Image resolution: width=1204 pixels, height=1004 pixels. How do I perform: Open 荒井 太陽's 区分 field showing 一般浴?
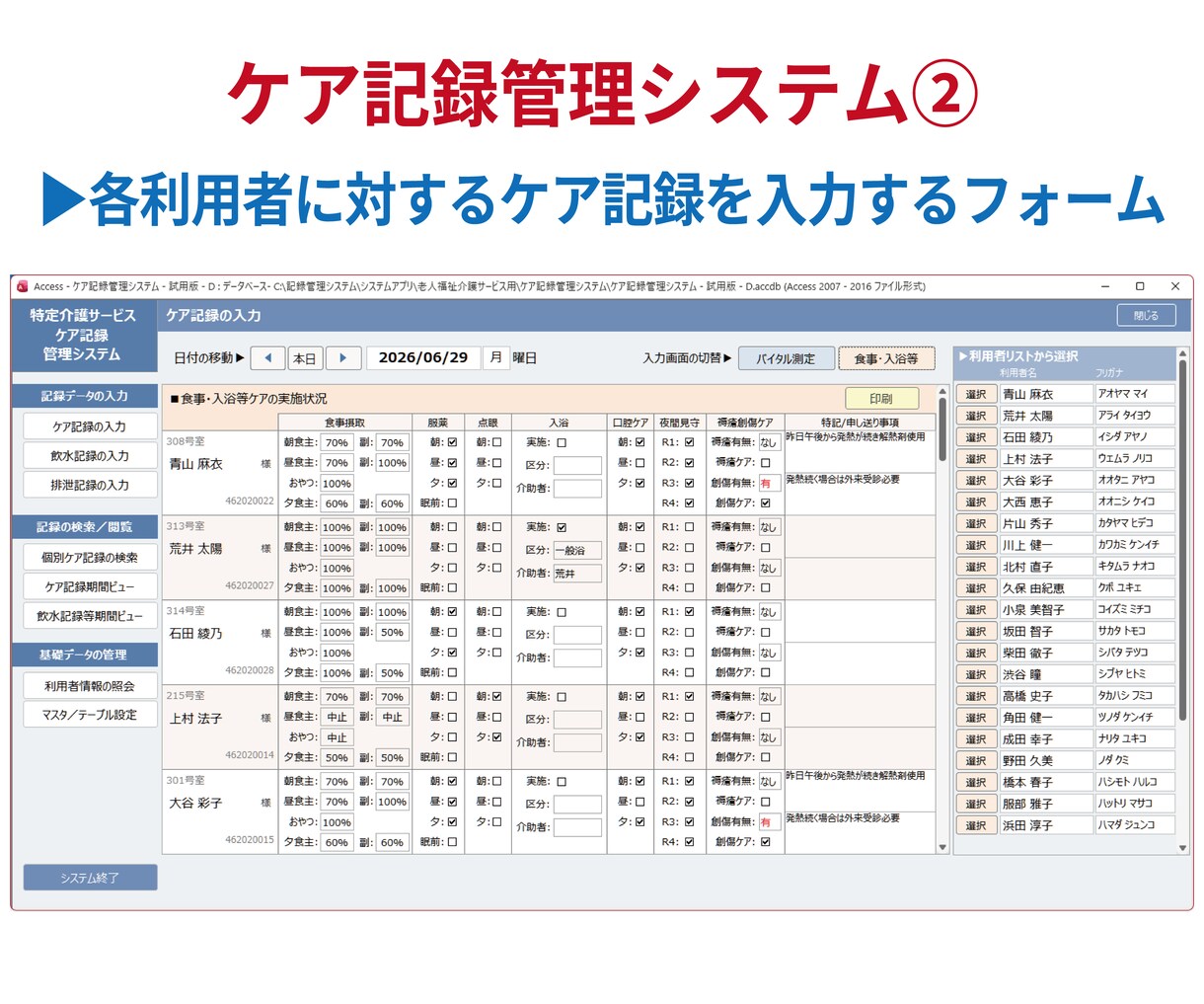[x=577, y=551]
